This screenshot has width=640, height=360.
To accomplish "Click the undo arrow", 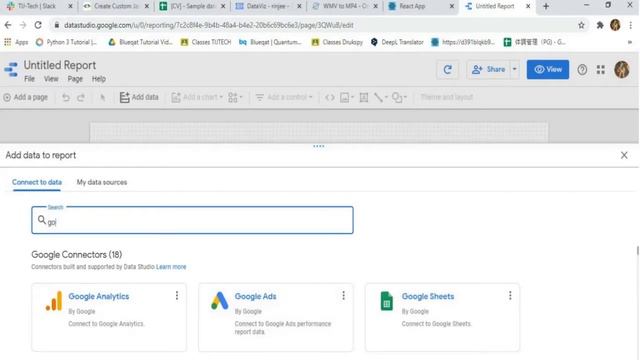I will point(66,97).
